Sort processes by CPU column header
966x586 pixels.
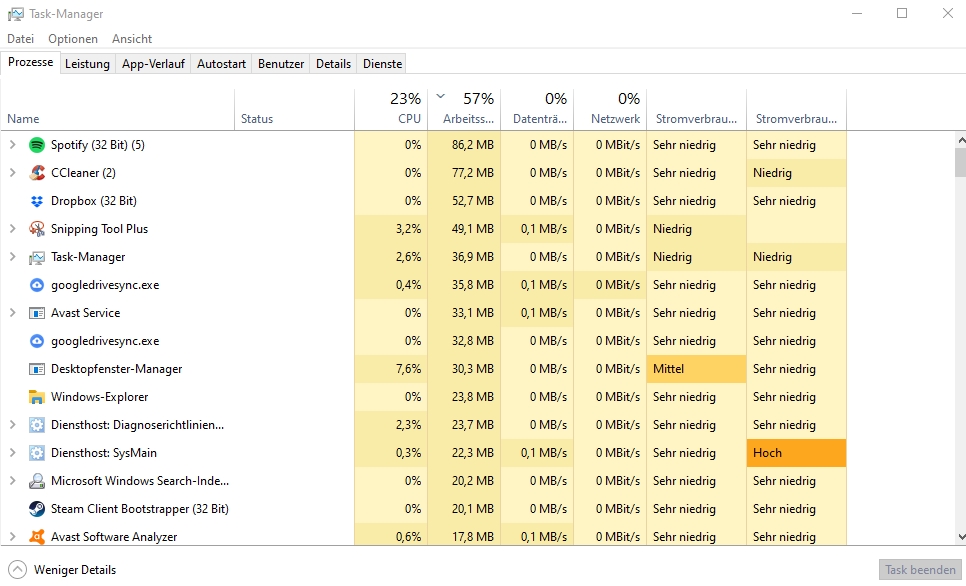pos(391,108)
